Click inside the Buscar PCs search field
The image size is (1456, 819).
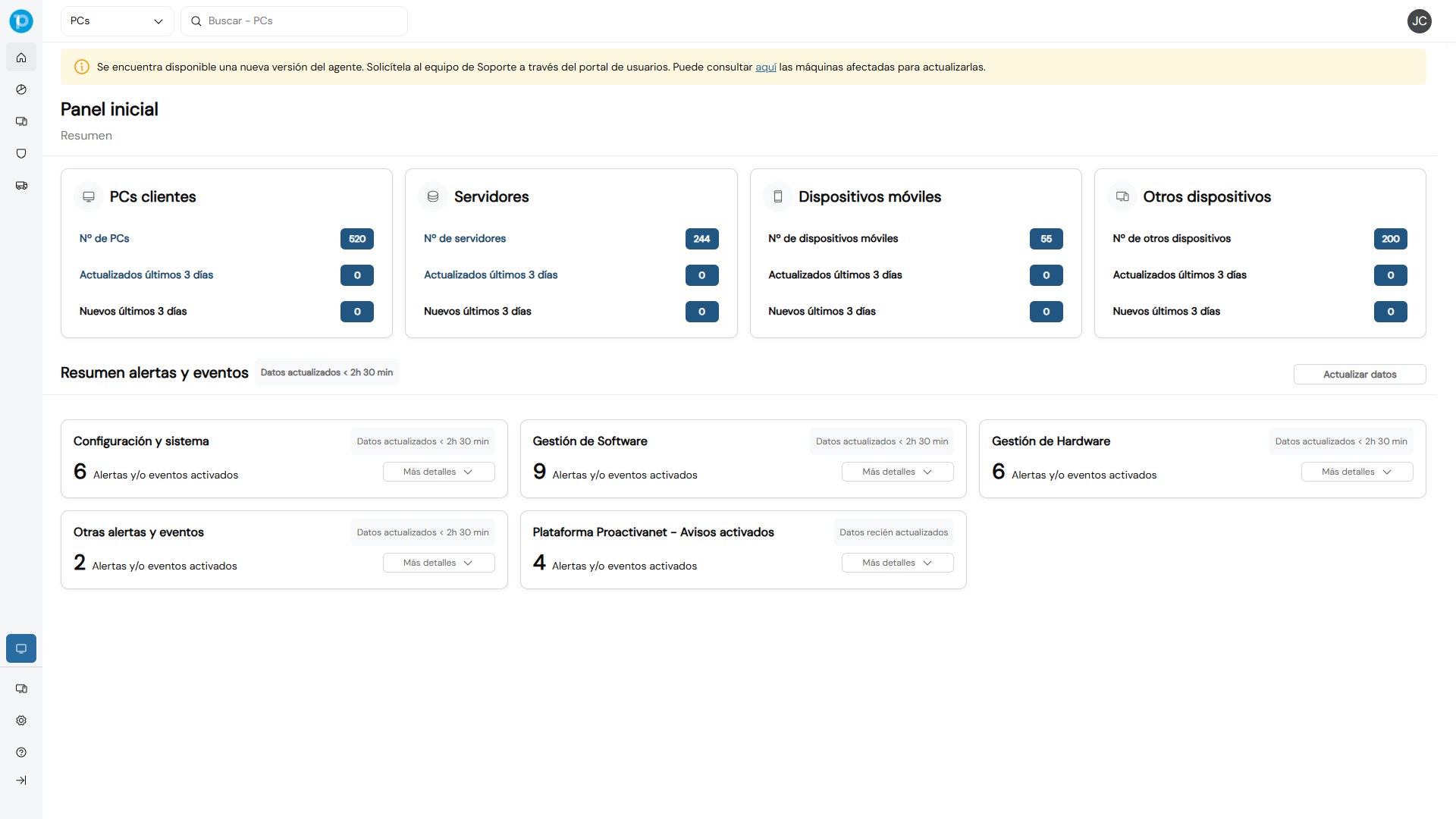[x=294, y=20]
